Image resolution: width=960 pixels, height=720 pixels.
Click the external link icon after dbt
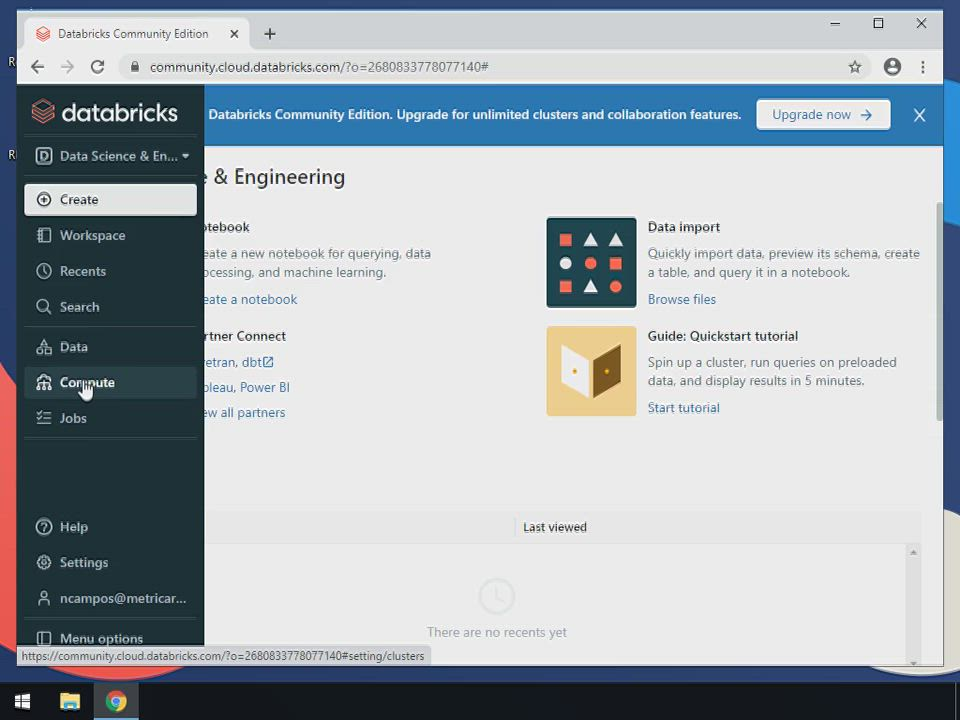tap(268, 362)
